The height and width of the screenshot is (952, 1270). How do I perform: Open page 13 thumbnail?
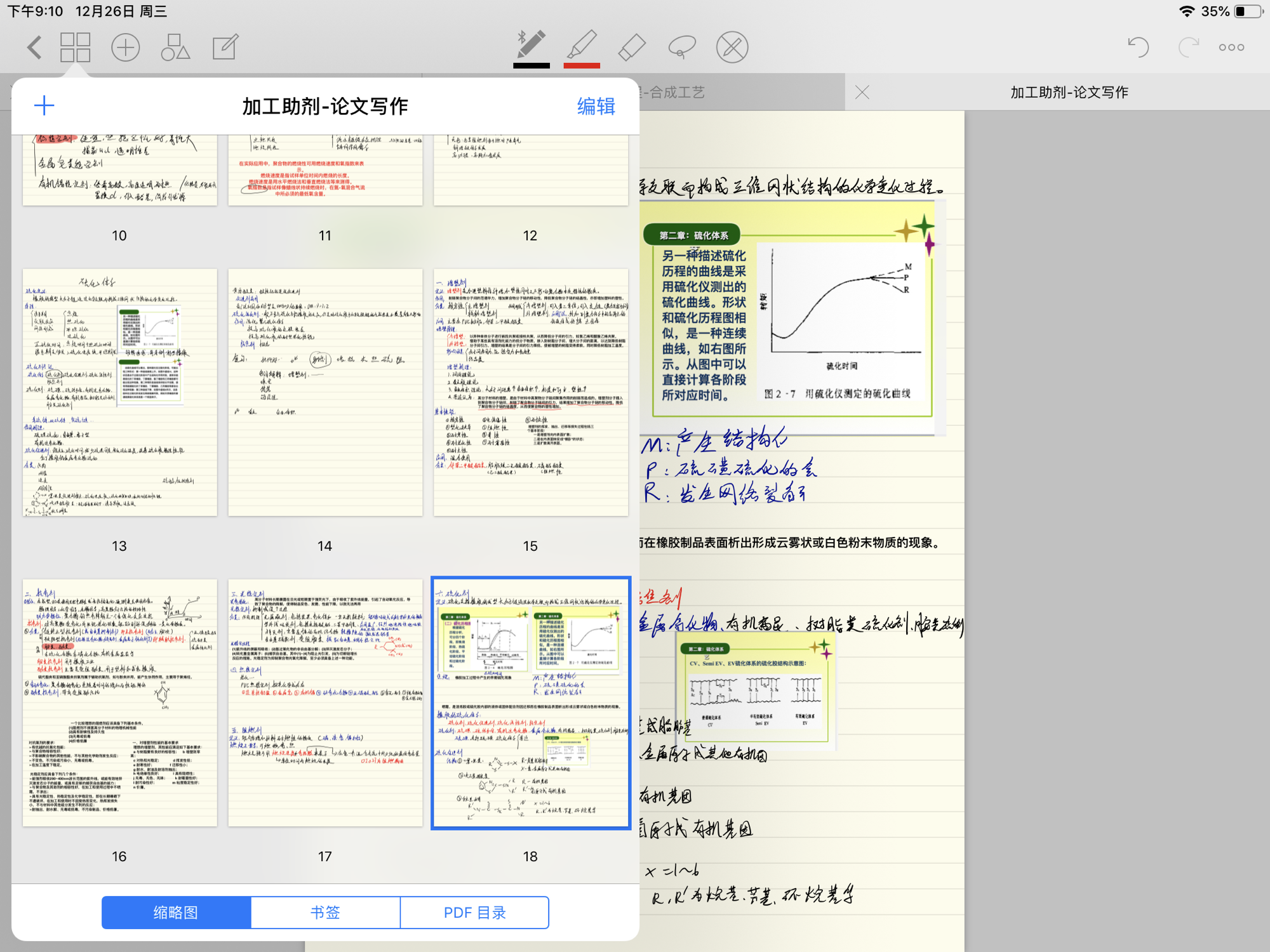click(x=119, y=392)
